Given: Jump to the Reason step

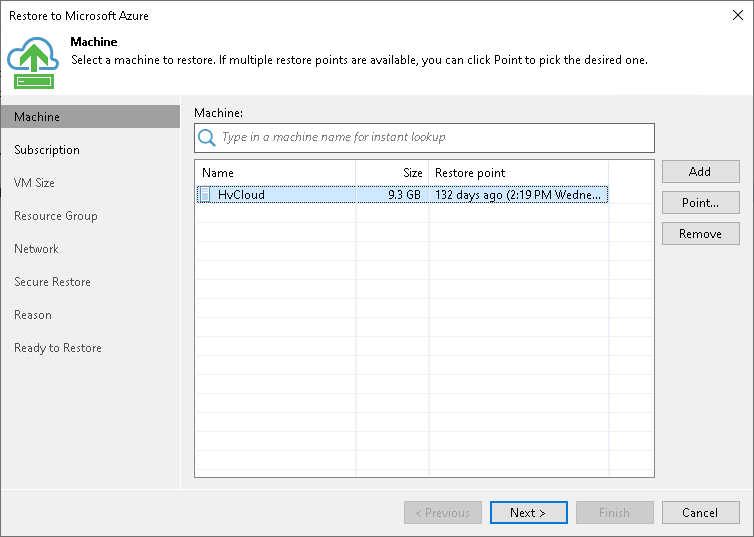Looking at the screenshot, I should point(33,315).
